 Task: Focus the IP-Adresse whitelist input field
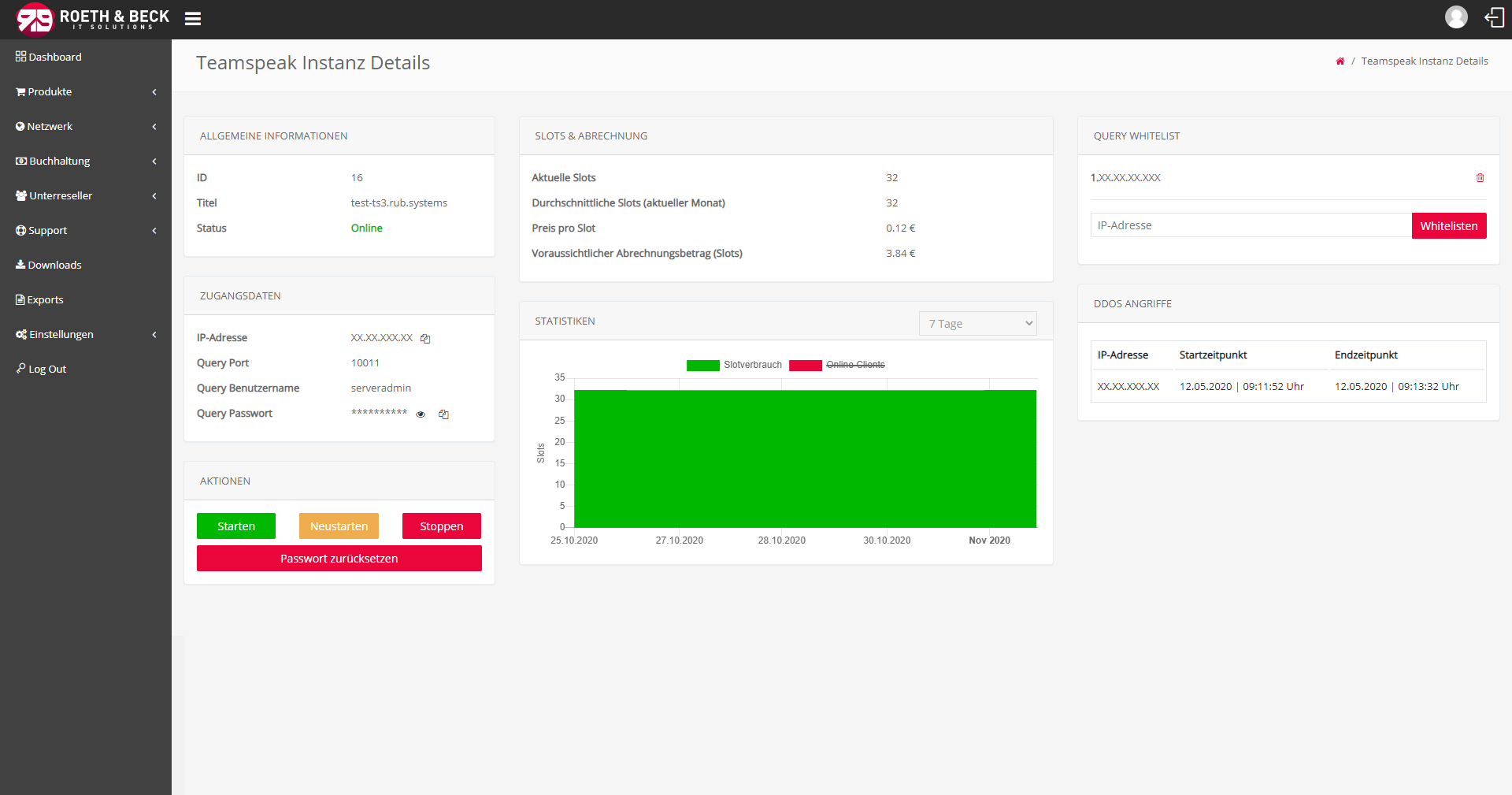[1250, 225]
